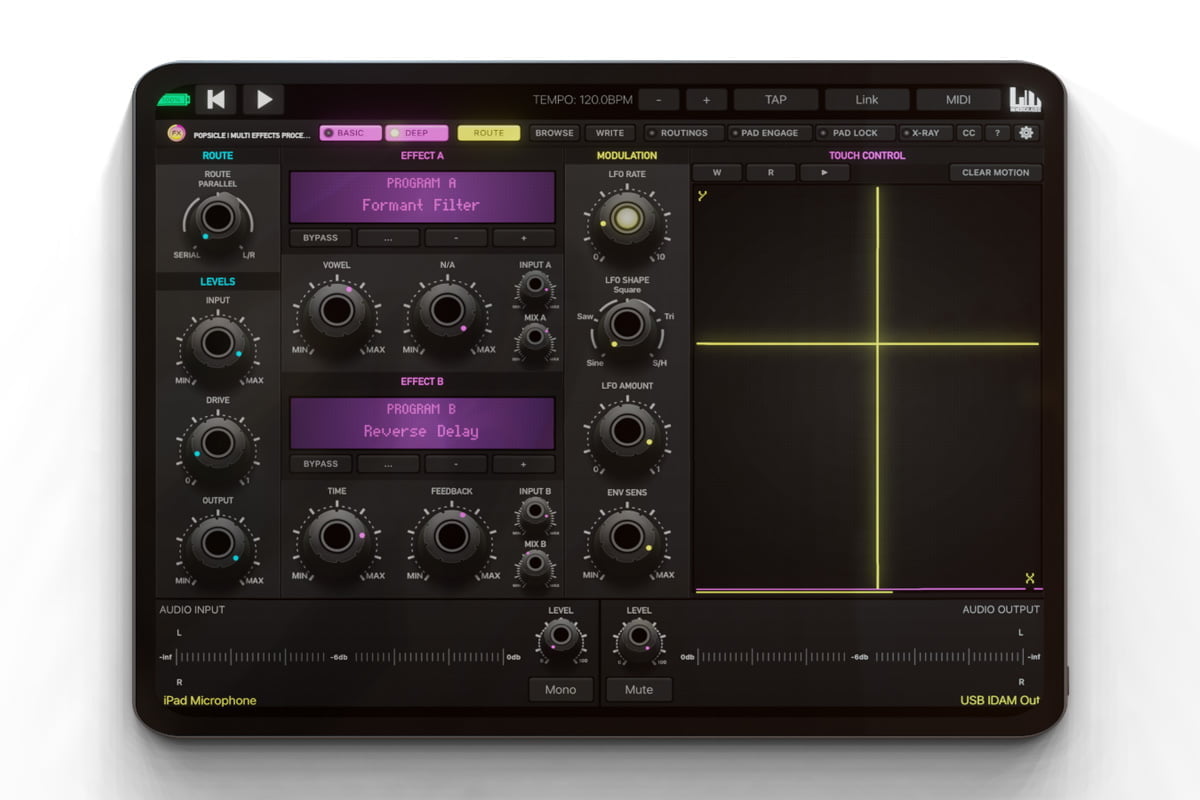Click the LFO Rate knob

click(x=627, y=217)
